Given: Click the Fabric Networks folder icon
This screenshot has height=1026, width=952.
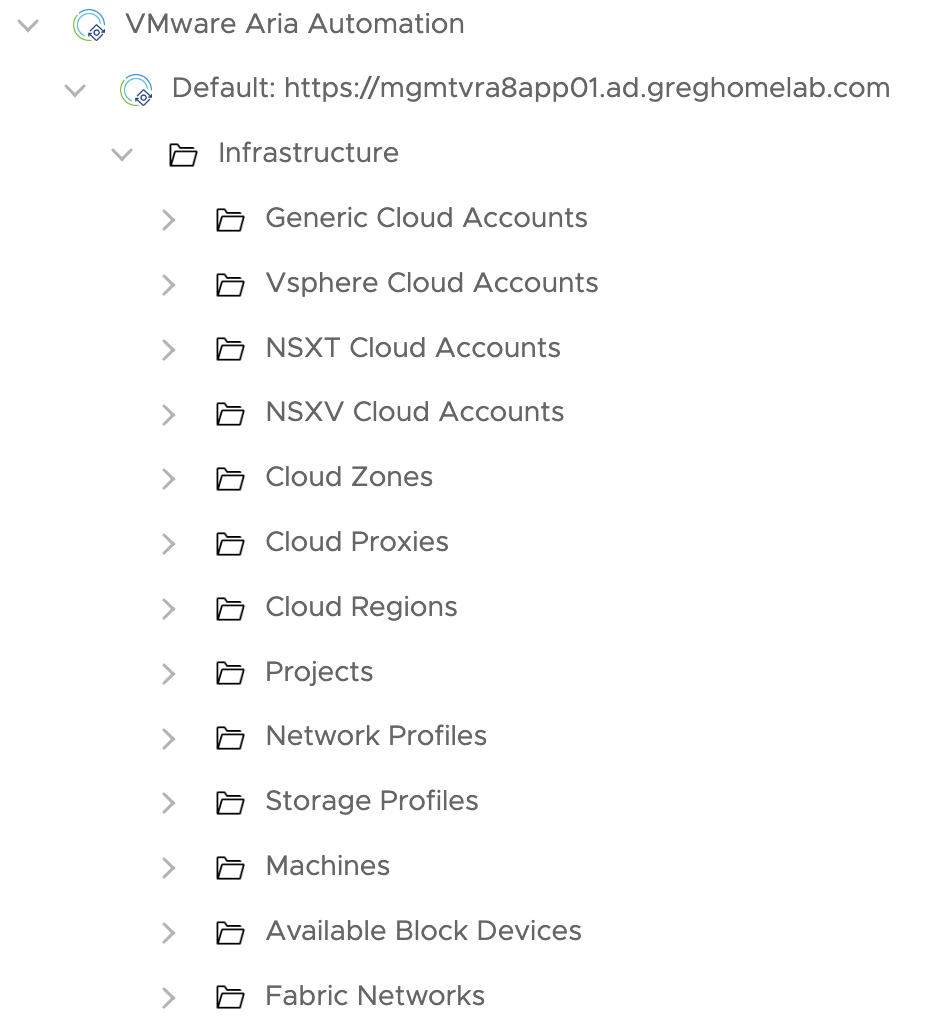Looking at the screenshot, I should pyautogui.click(x=230, y=997).
